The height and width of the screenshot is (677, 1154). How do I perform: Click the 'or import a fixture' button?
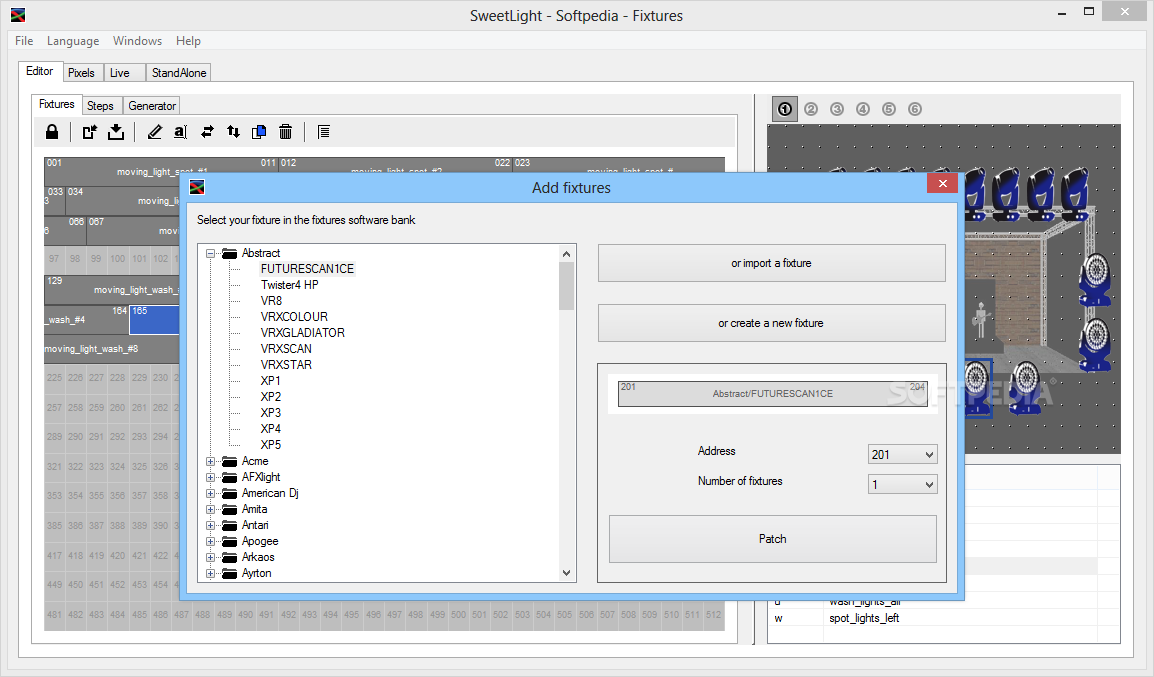tap(771, 263)
